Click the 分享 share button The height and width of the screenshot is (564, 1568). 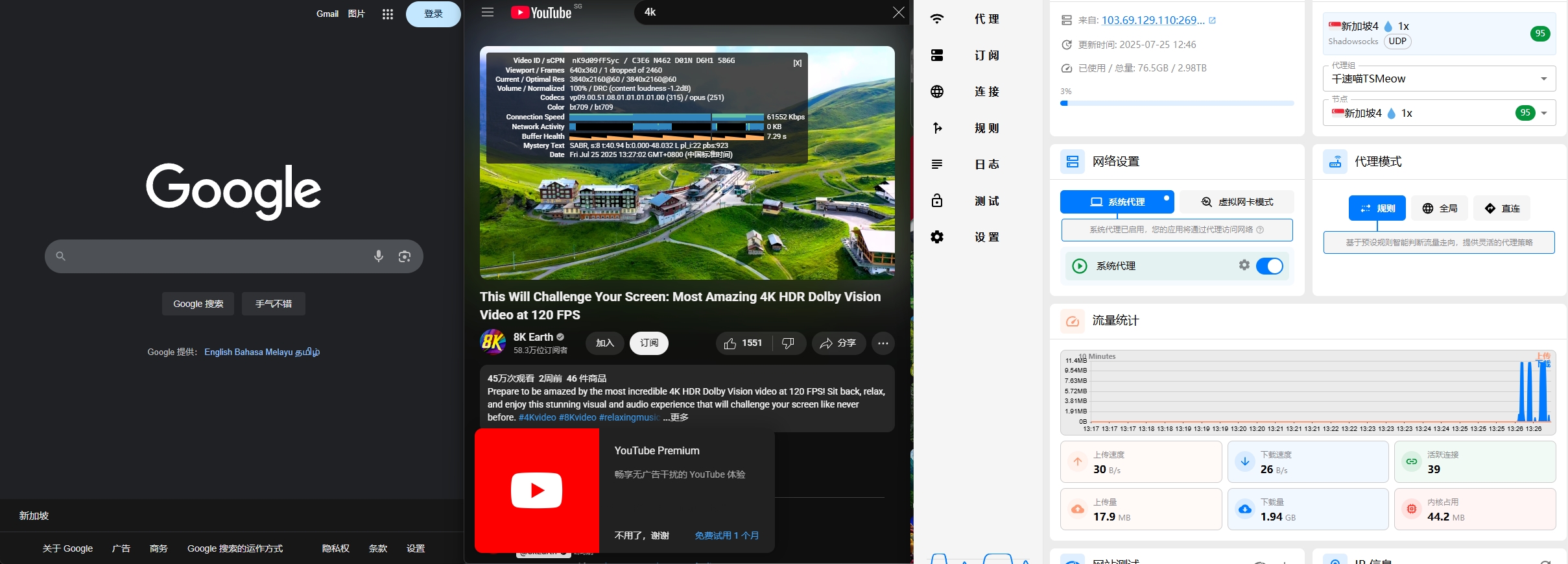point(838,343)
